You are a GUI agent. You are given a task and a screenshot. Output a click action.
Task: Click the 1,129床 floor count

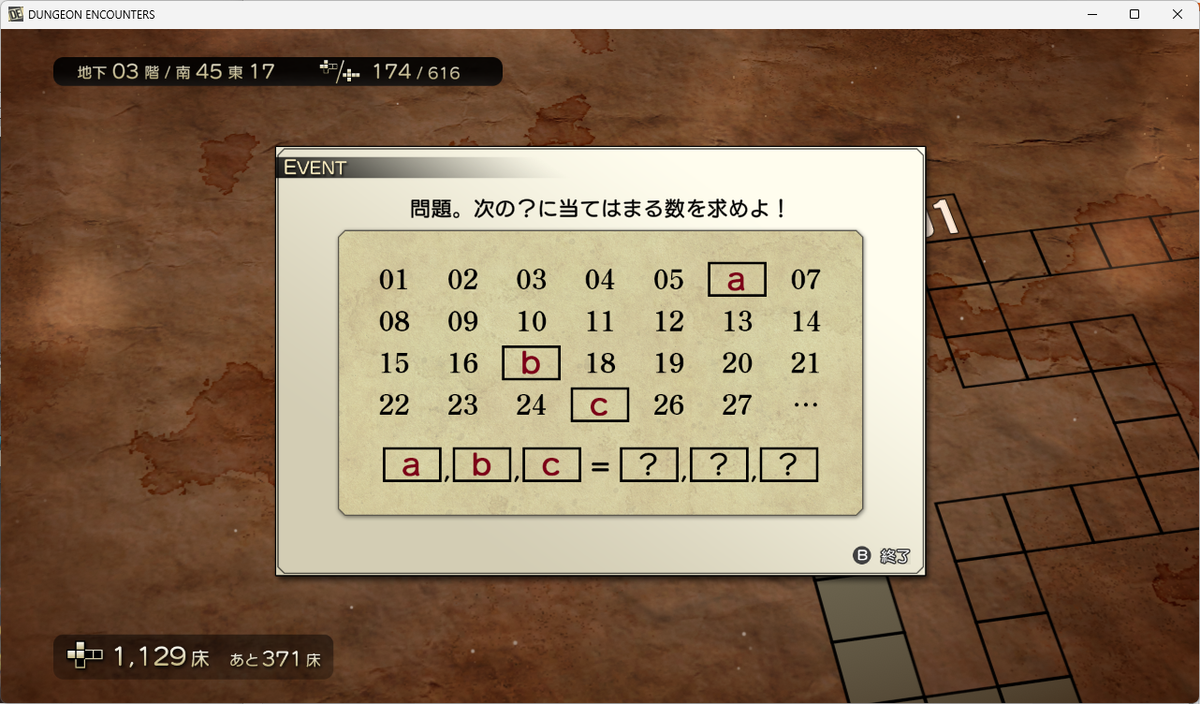pos(161,657)
